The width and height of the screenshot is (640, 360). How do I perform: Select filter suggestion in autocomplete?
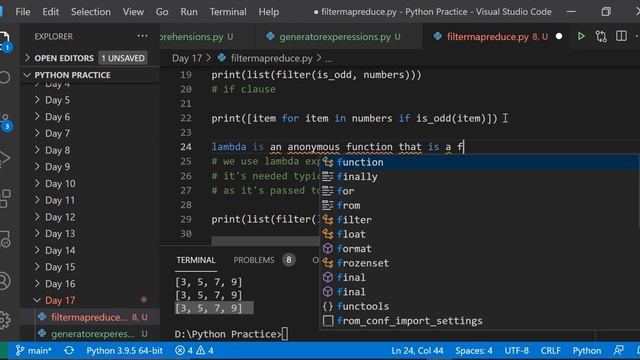click(480, 220)
